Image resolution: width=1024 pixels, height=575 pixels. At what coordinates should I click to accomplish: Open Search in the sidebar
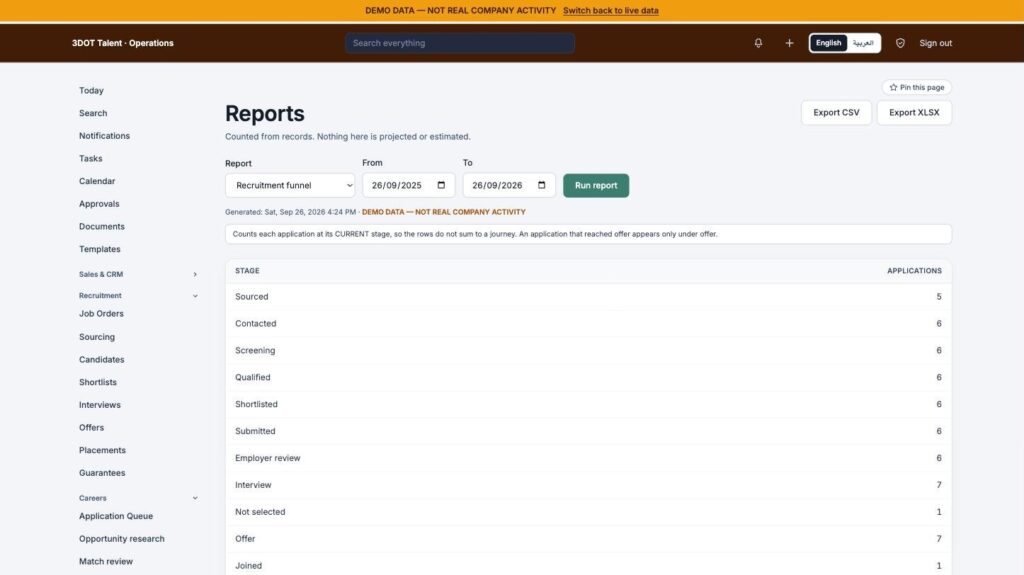coord(93,113)
